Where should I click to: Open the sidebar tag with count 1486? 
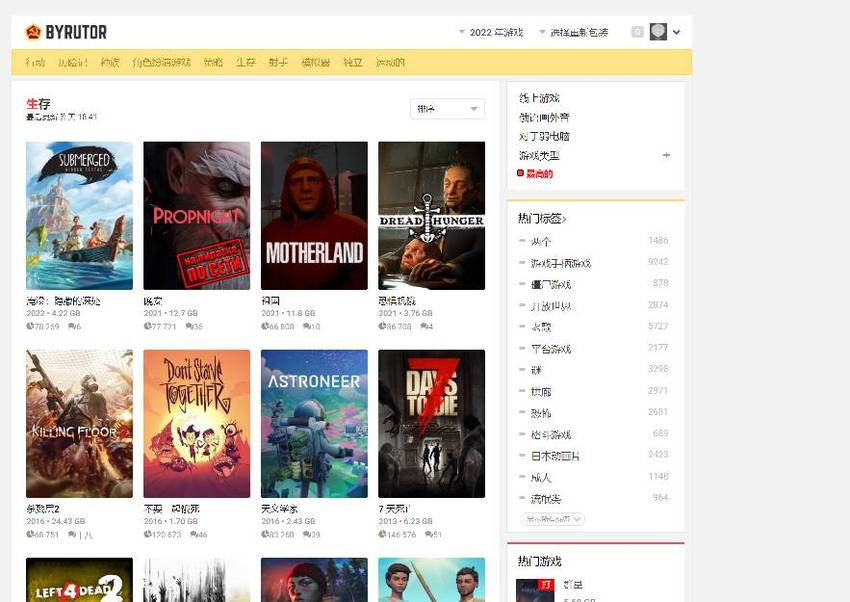pyautogui.click(x=541, y=242)
